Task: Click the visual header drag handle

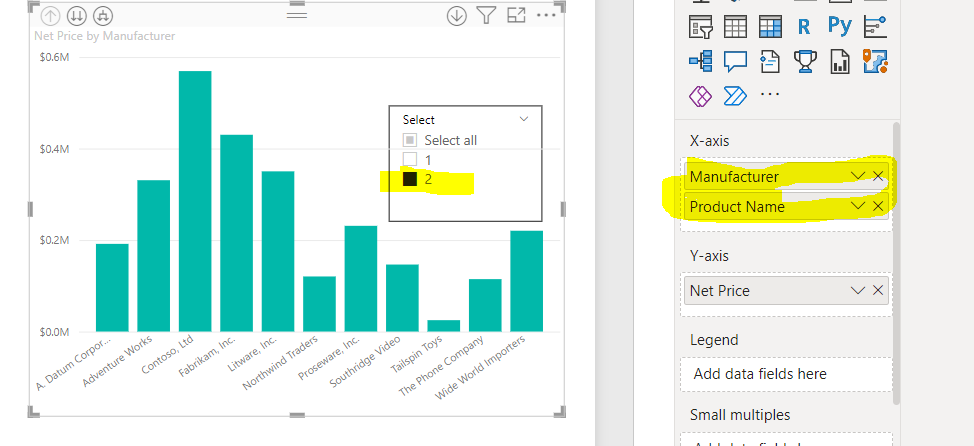Action: (x=297, y=15)
